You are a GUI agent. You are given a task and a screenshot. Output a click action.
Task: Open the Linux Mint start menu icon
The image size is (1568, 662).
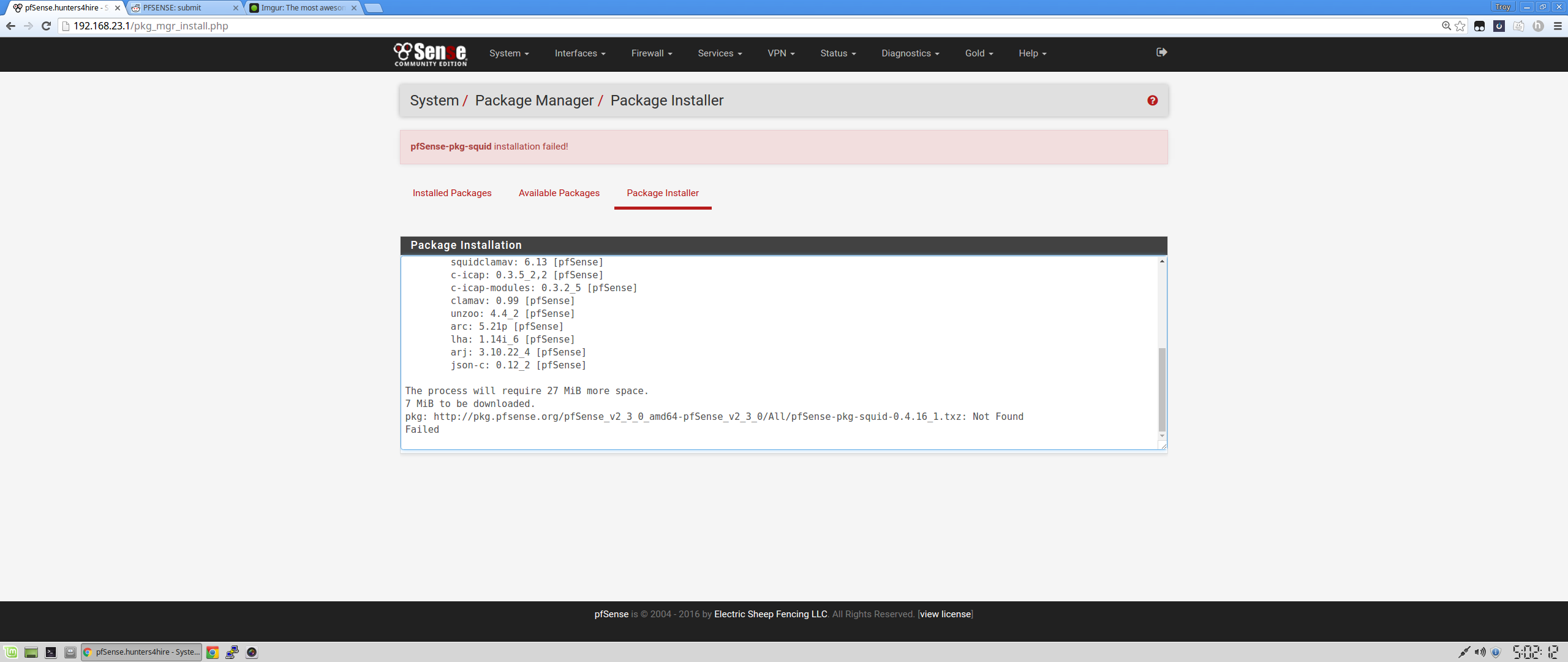(x=11, y=652)
